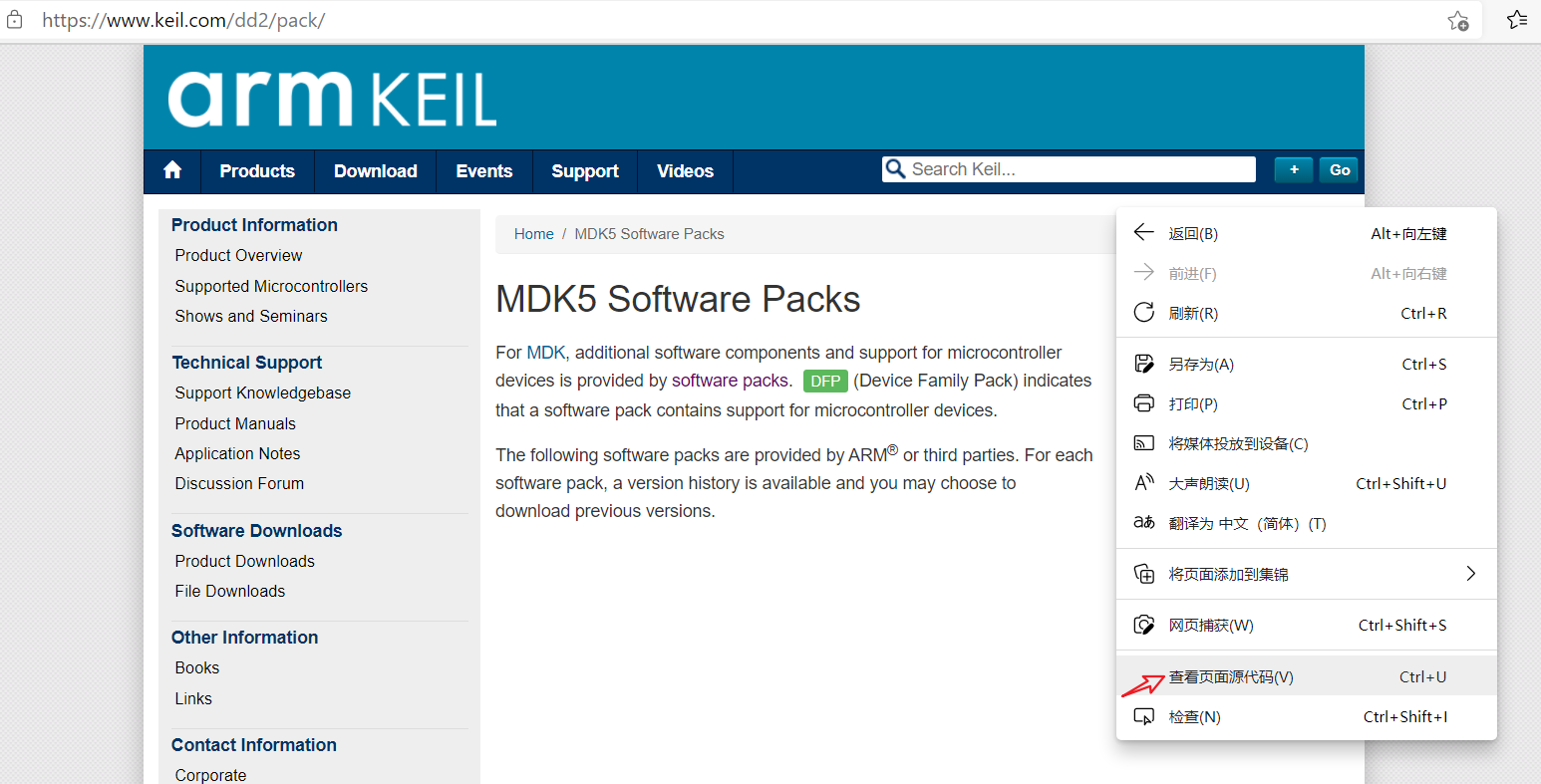Select 将媒体投放到设备(C) menu entry
The height and width of the screenshot is (784, 1541).
click(x=1307, y=443)
